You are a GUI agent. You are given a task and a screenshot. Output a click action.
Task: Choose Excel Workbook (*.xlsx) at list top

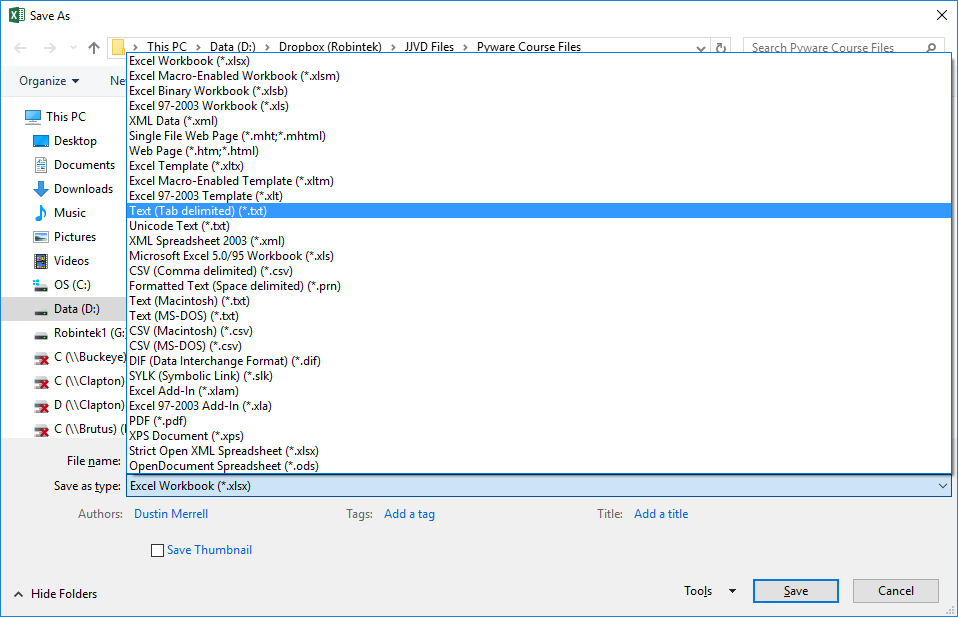(539, 61)
